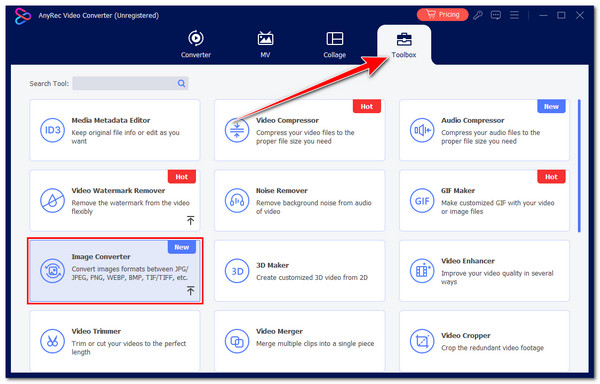This screenshot has height=384, width=600.
Task: Click the Noise Remover headphones icon
Action: [237, 200]
